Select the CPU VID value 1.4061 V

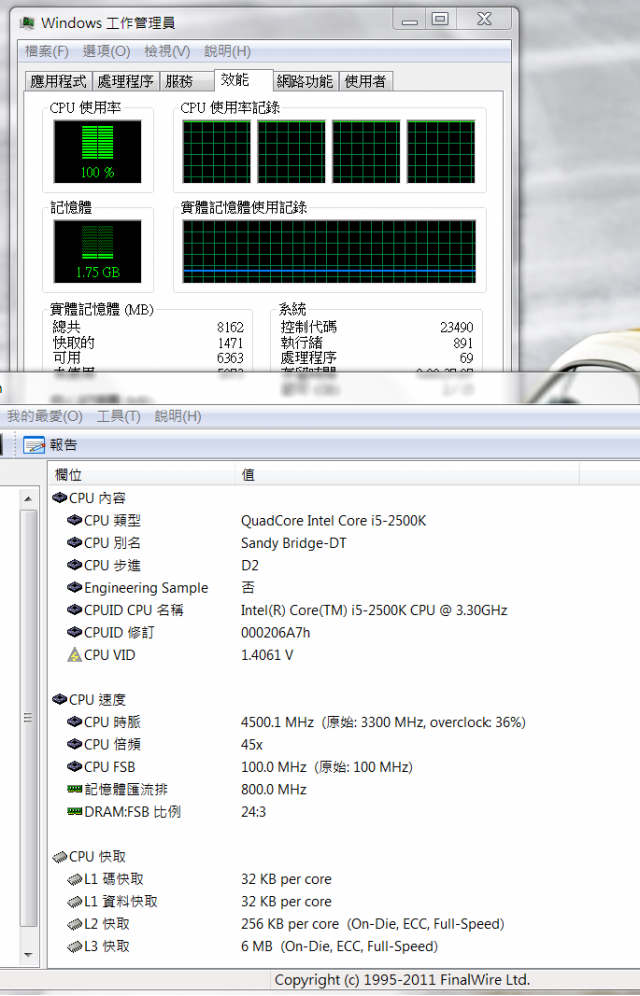click(267, 655)
